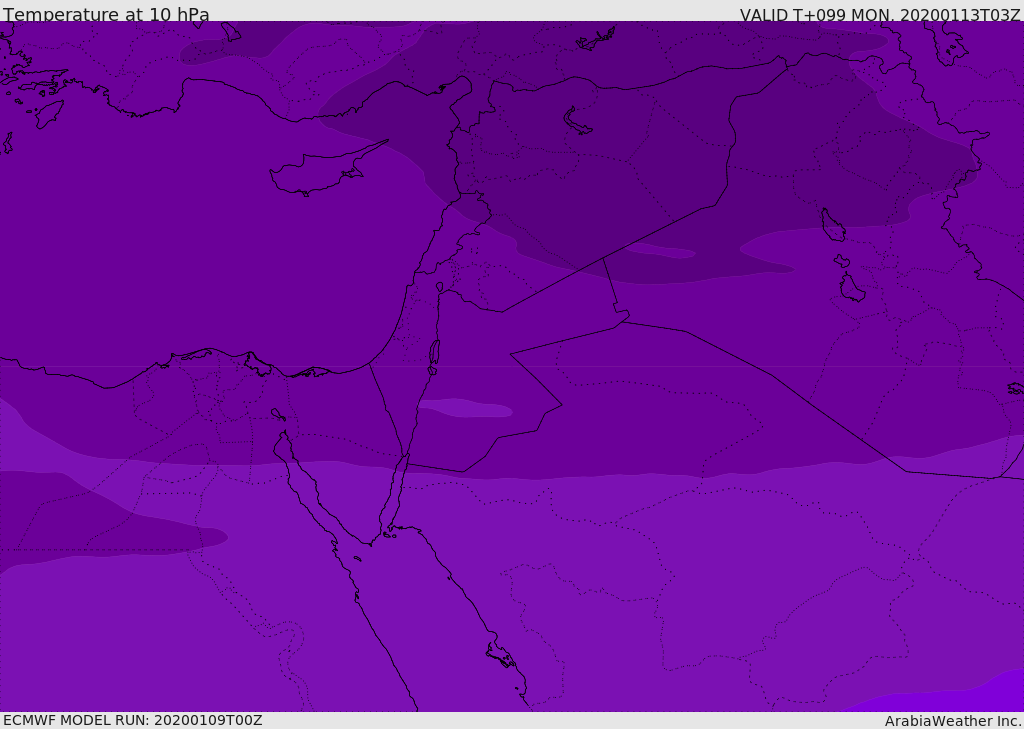Screen dimensions: 1024x729
Task: Click the 'Temperature at 10 hPa' title text
Action: tap(106, 14)
